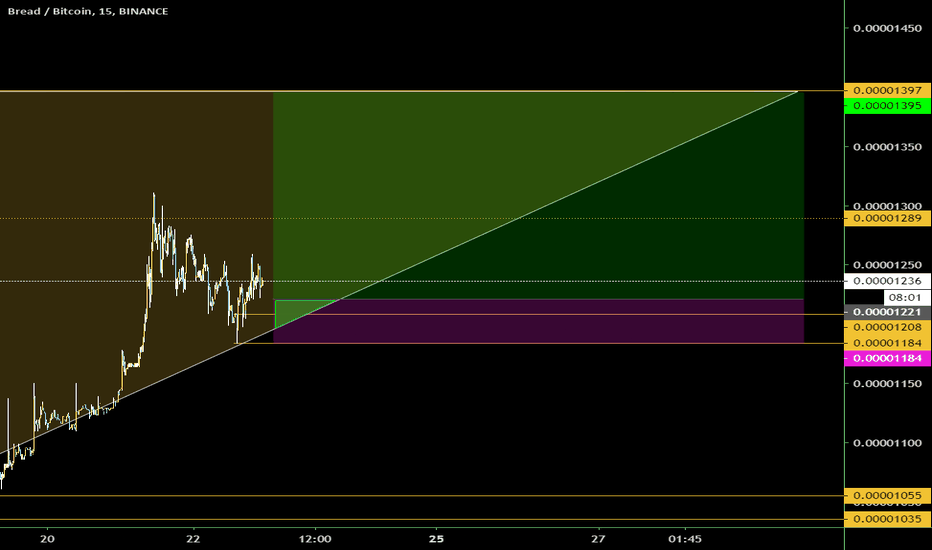Click the 27 date label on time axis
The width and height of the screenshot is (932, 550).
598,539
